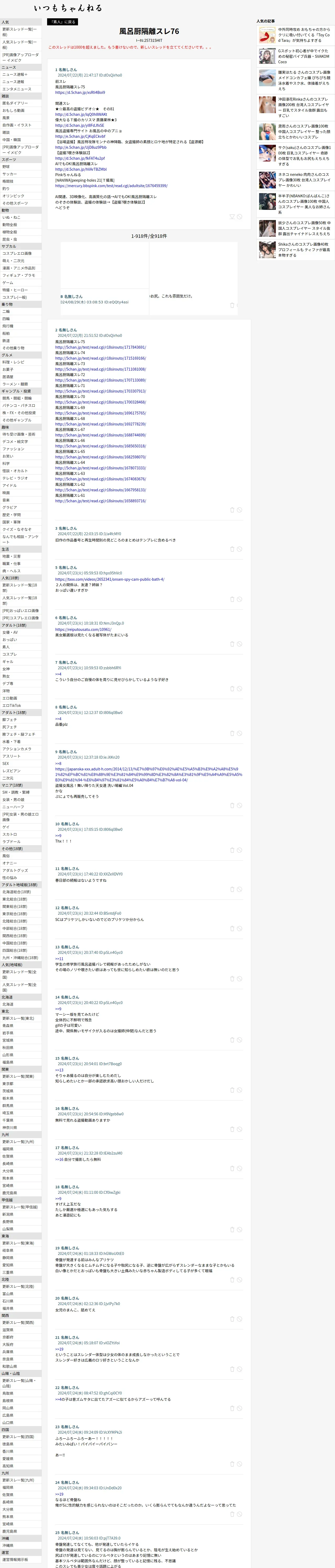Click the trash icon on post 10
The image size is (335, 1568).
coord(232,850)
